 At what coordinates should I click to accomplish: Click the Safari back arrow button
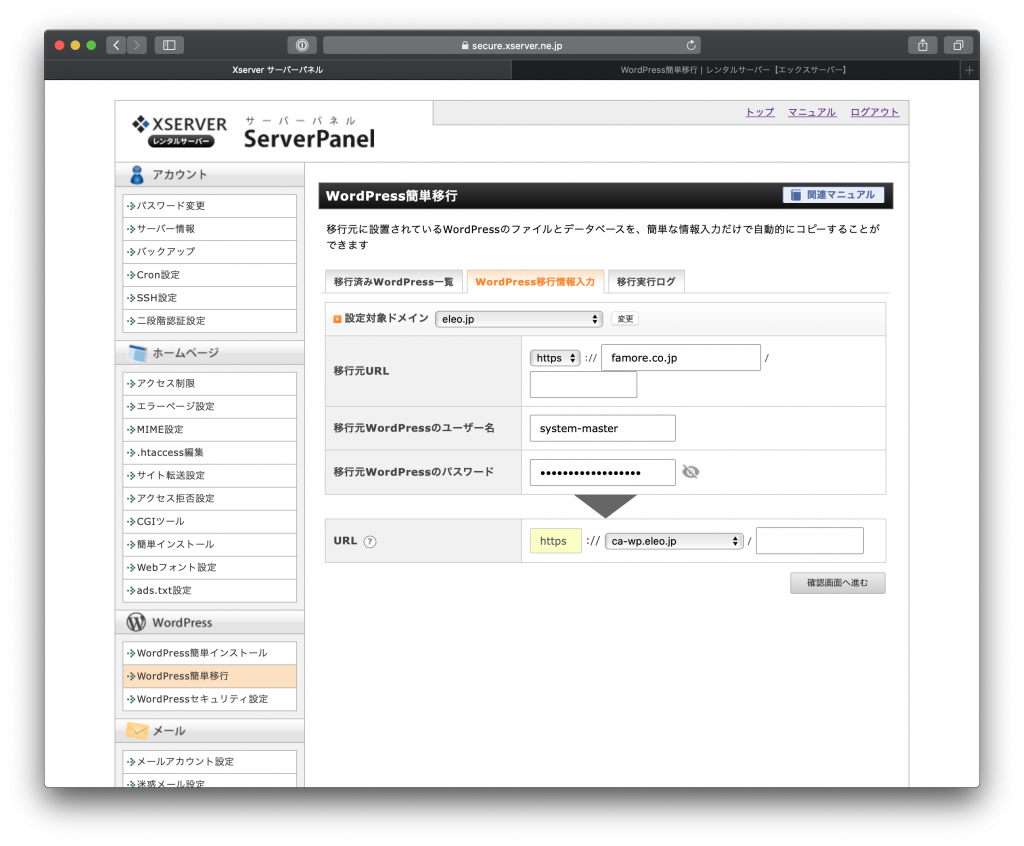pos(116,45)
